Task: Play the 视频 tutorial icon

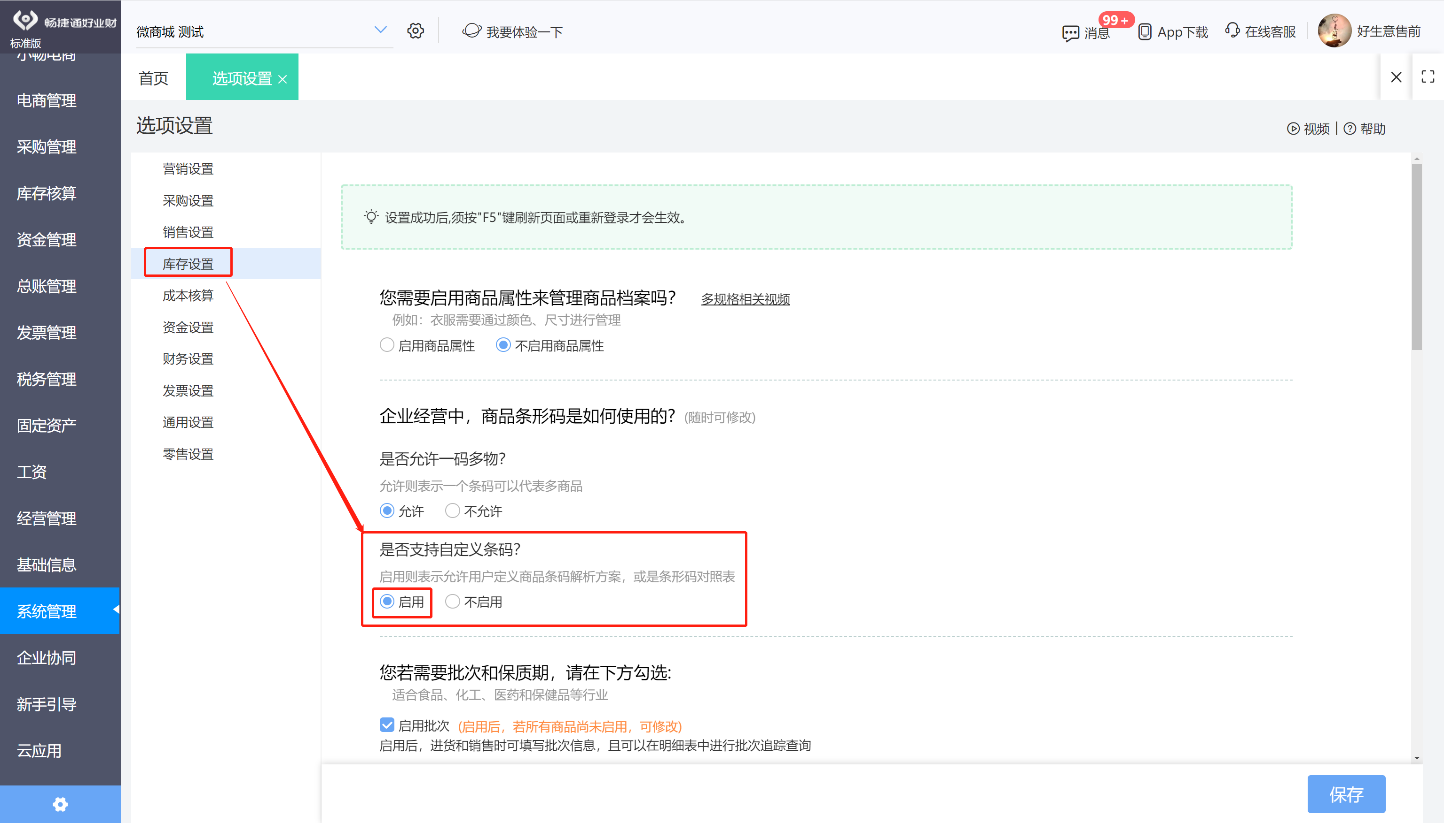Action: point(1293,129)
